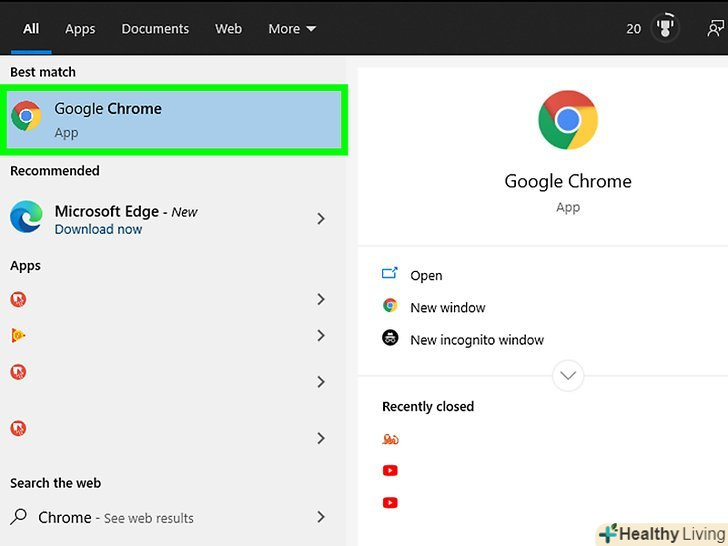Switch to the Documents tab

pyautogui.click(x=155, y=29)
